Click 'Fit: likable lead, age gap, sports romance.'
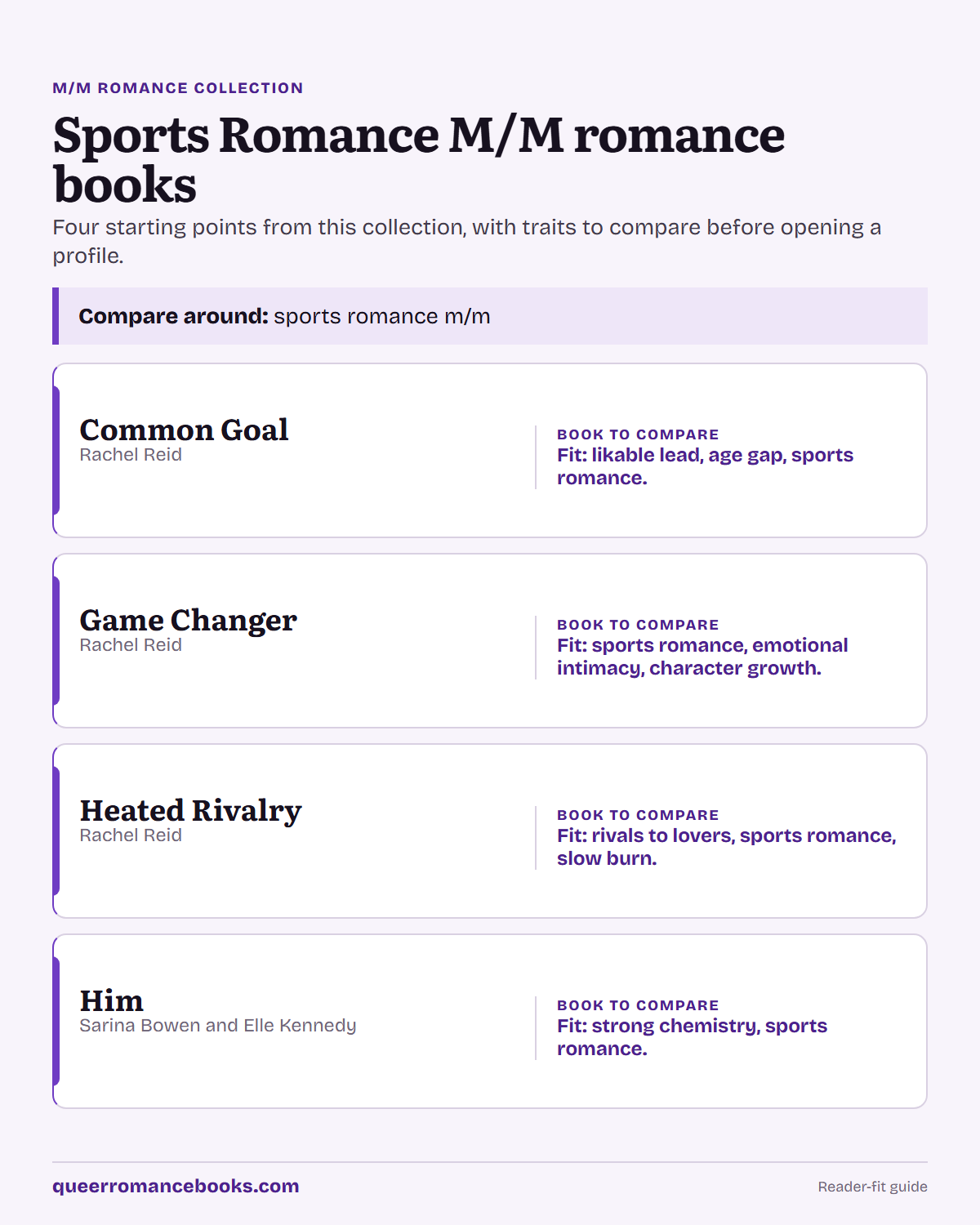Image resolution: width=980 pixels, height=1225 pixels. click(705, 466)
